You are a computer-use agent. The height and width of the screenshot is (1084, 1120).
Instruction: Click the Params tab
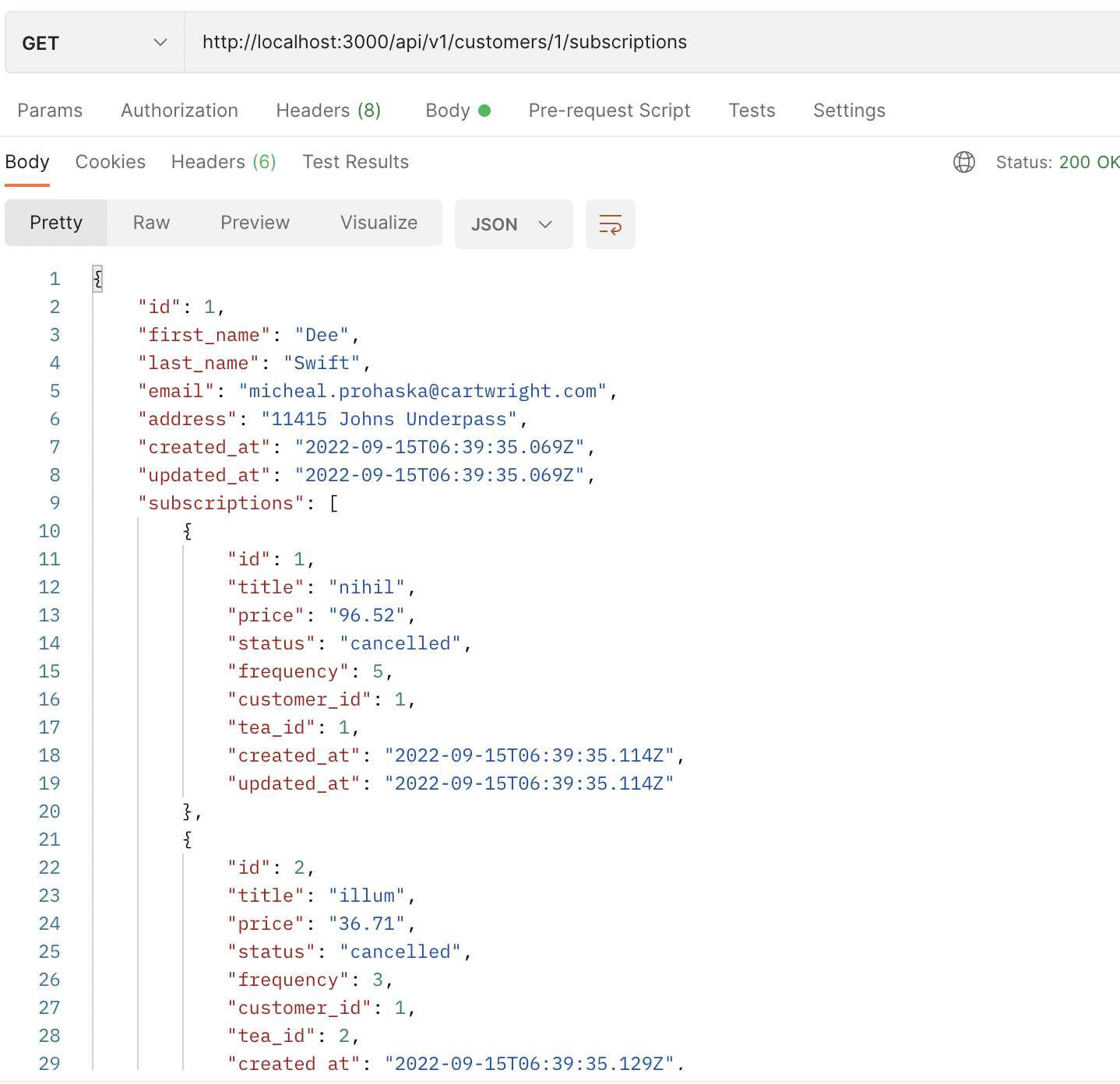(x=49, y=110)
